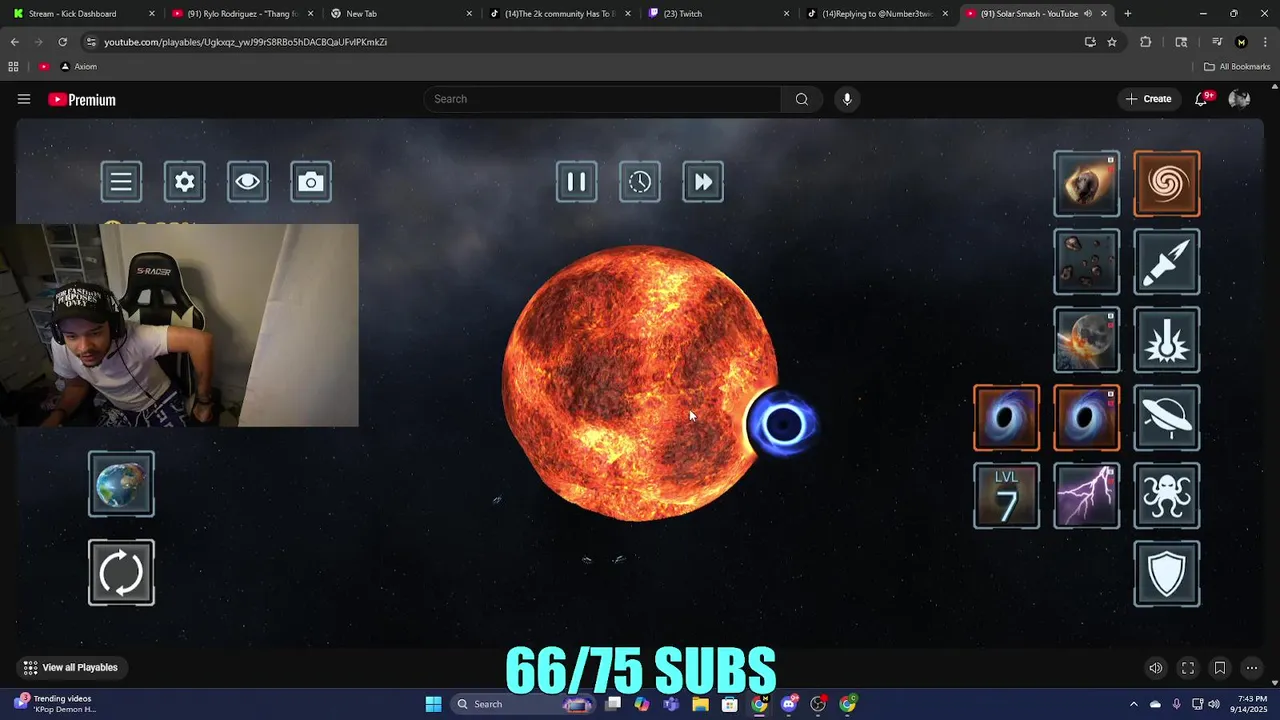Fast-forward the game simulation
Viewport: 1280px width, 720px height.
703,182
